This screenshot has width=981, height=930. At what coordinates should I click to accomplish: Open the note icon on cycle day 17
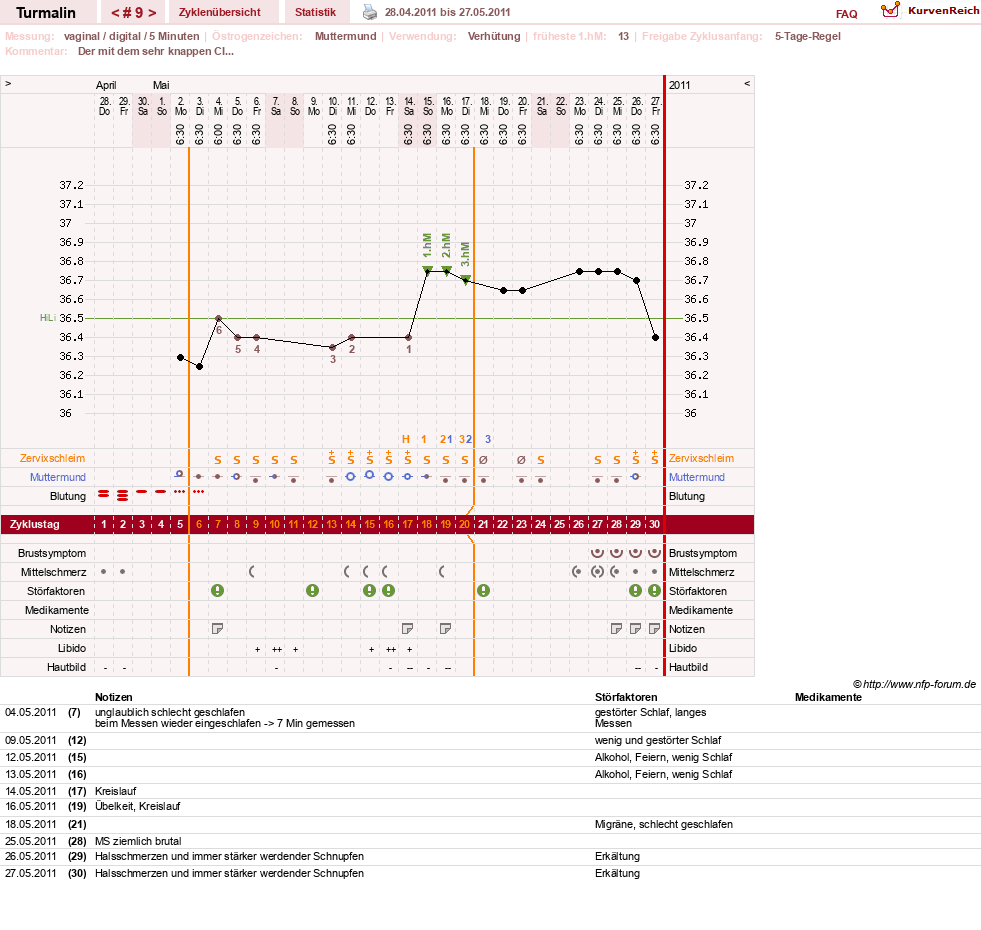[407, 628]
